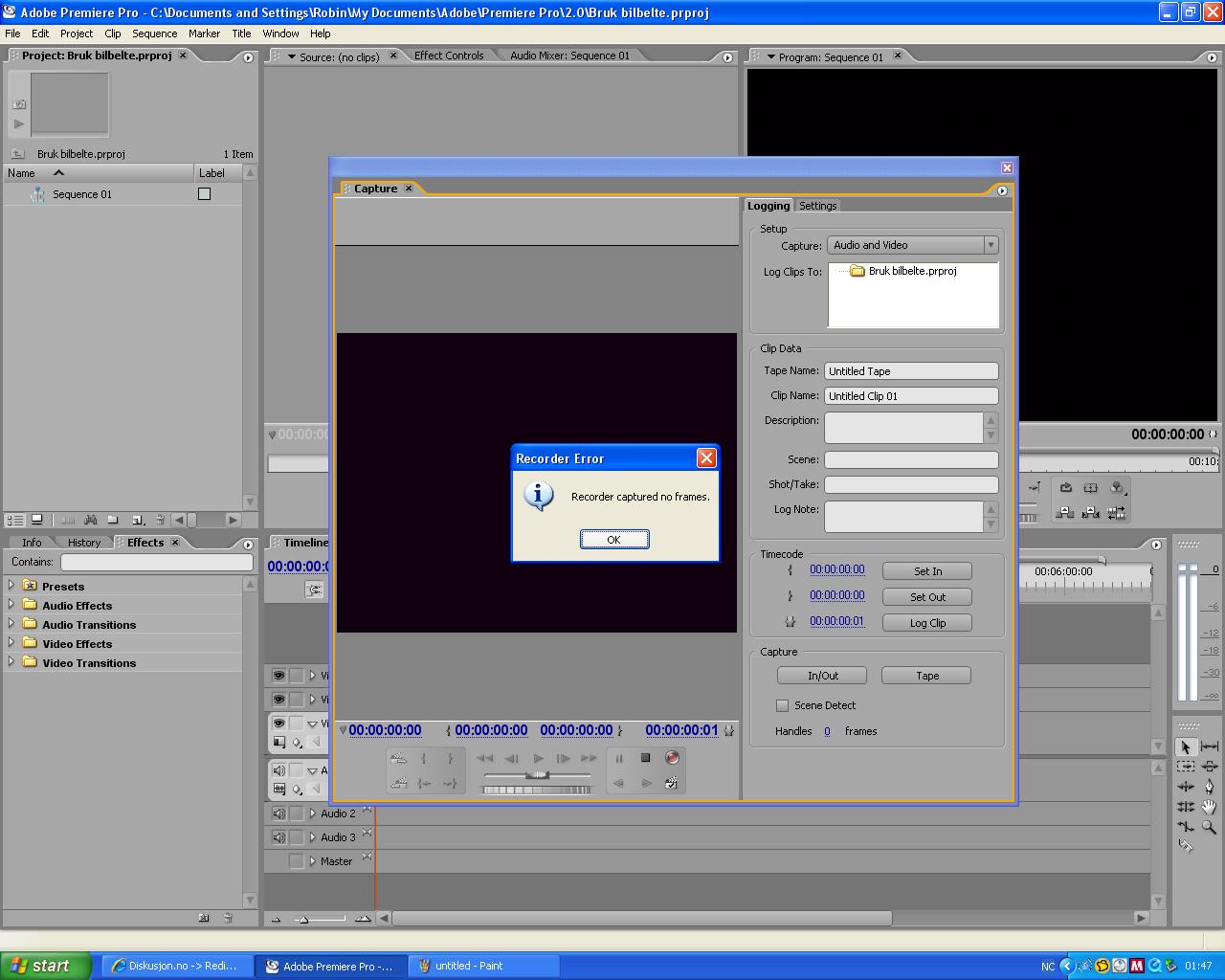1225x980 pixels.
Task: Click the New Bin folder icon in Project panel
Action: [x=113, y=520]
